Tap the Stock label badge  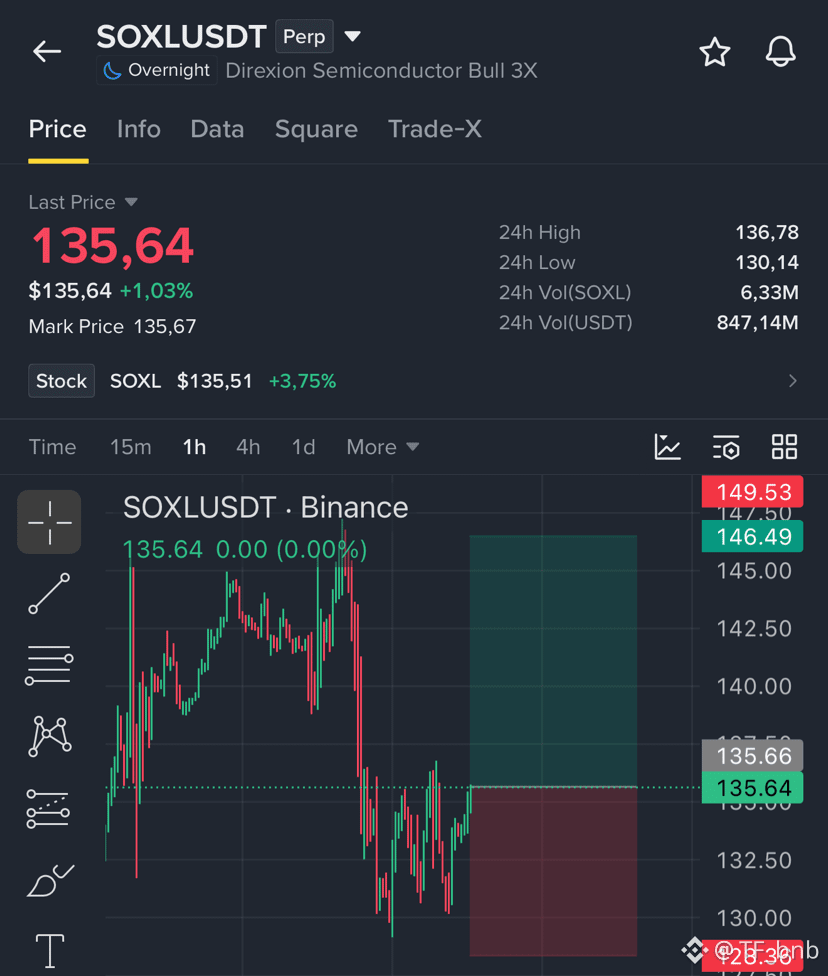[x=61, y=381]
